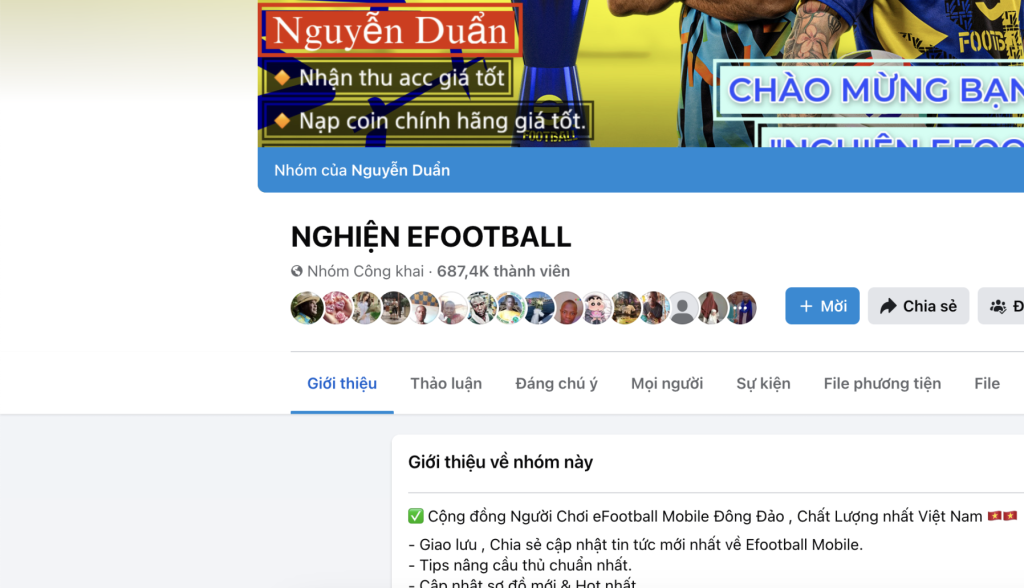The width and height of the screenshot is (1024, 588).
Task: Select the File tab
Action: [x=987, y=384]
